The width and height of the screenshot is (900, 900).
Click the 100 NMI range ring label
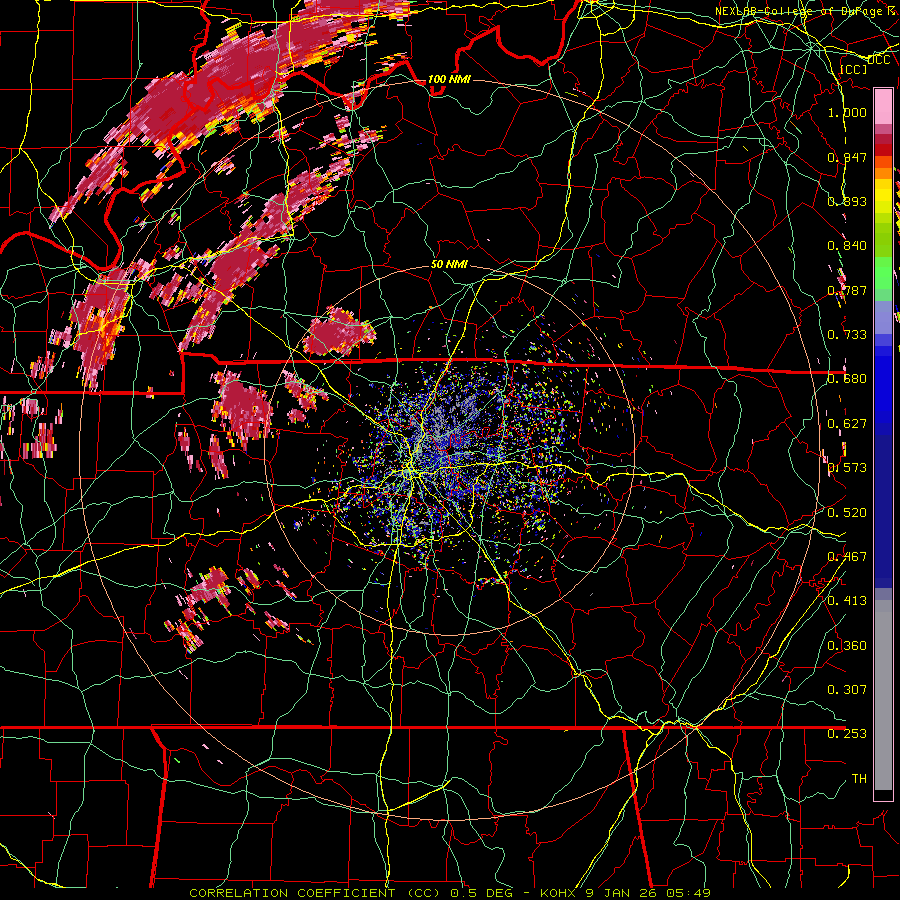[449, 79]
